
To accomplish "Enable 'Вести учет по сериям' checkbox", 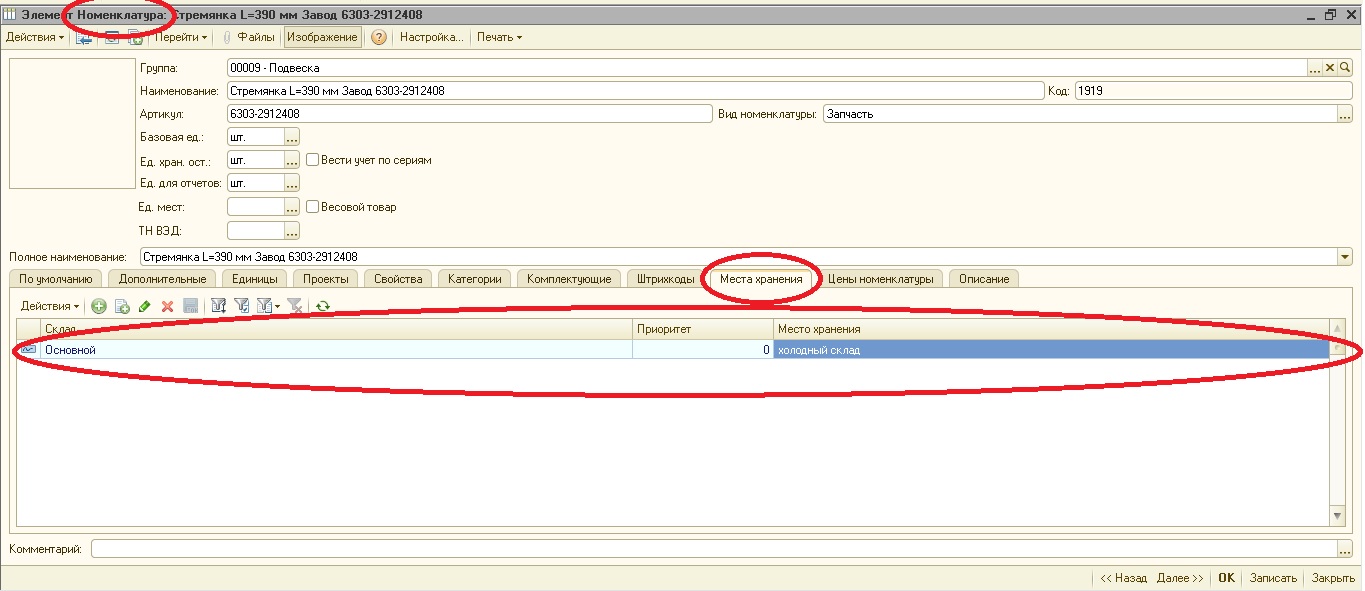I will tap(313, 160).
